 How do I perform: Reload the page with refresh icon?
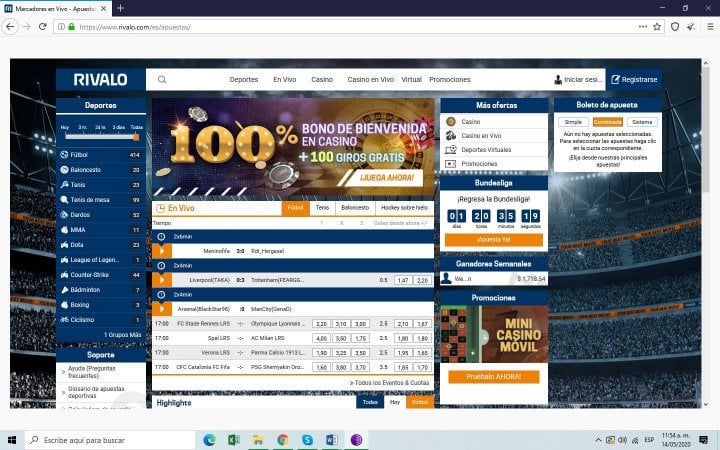(x=43, y=27)
